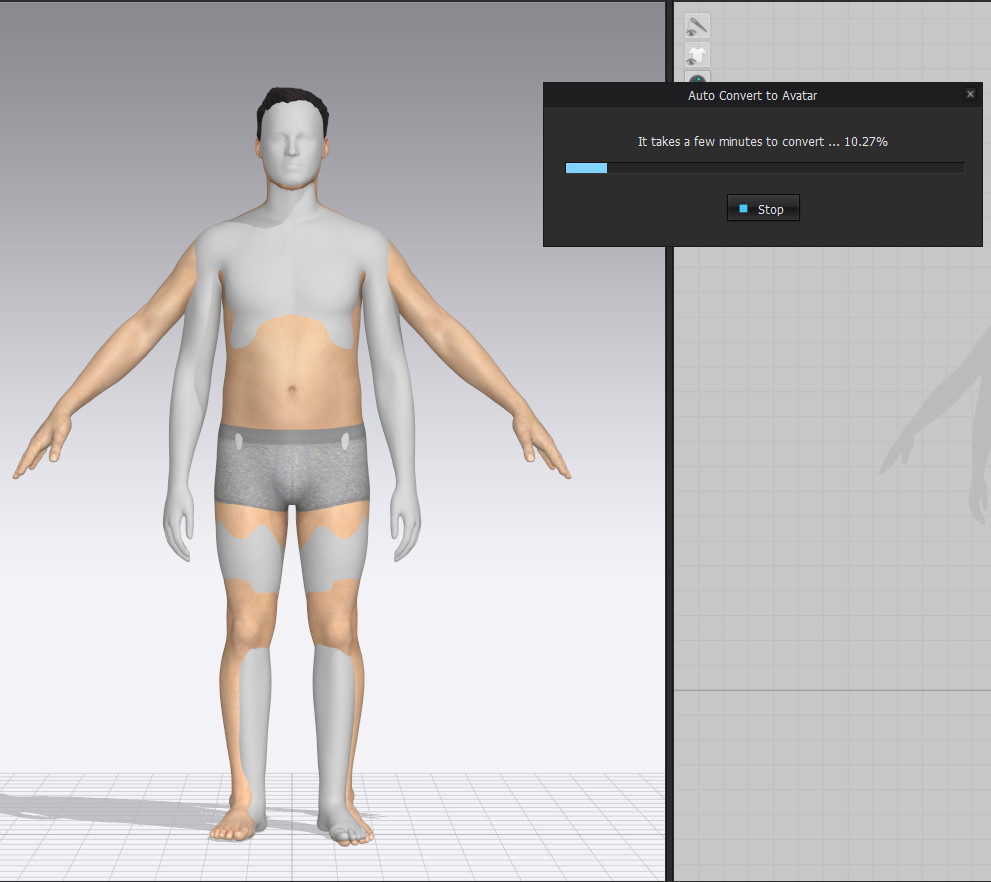Click the divider between 3D and 2D windows
The width and height of the screenshot is (991, 882).
[669, 500]
